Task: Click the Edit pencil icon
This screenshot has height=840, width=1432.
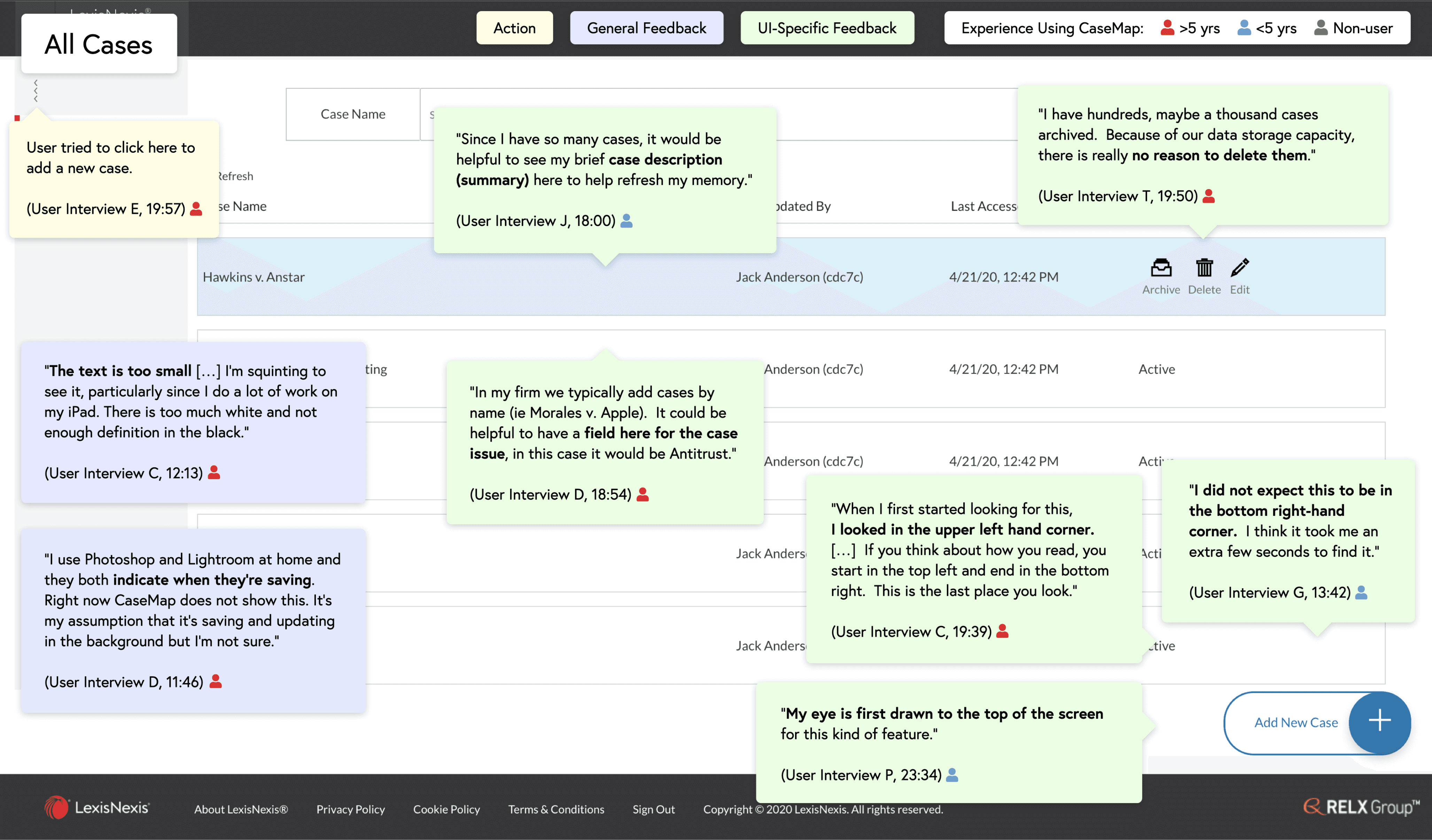Action: point(1239,268)
